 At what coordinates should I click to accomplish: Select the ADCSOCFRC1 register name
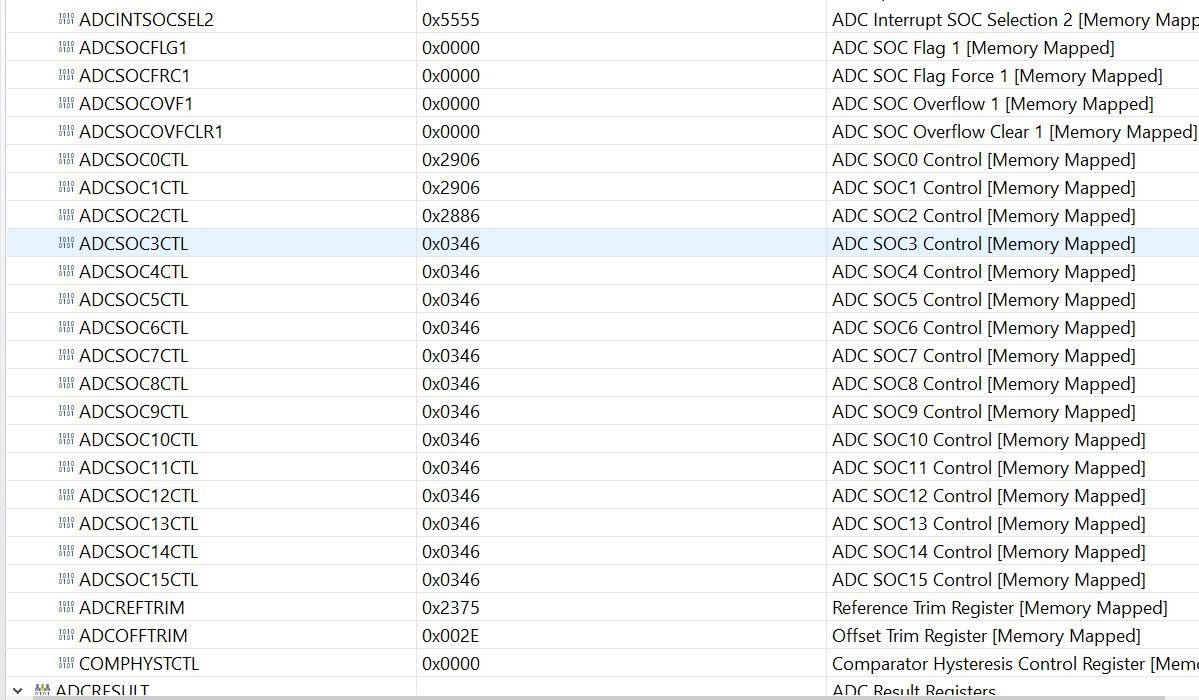coord(135,76)
